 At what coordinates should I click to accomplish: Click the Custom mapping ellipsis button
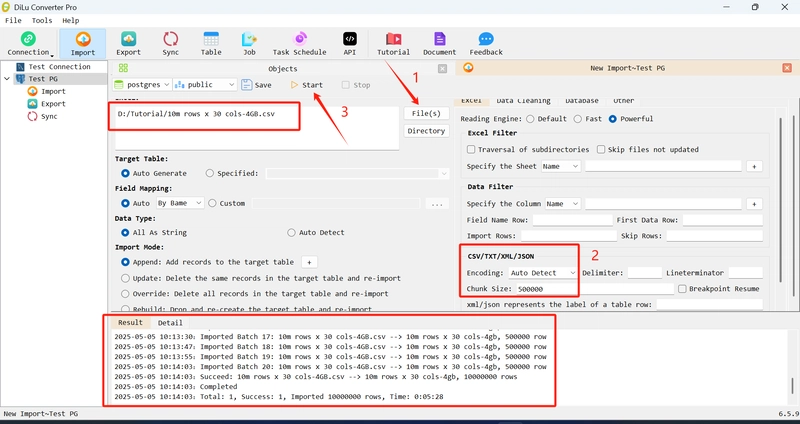[437, 204]
